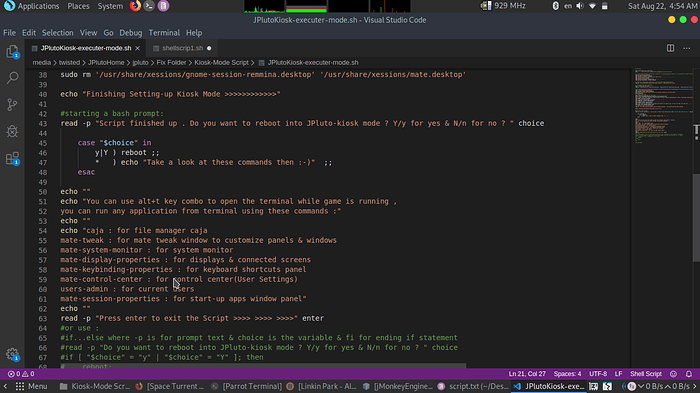Screen dimensions: 700x393
Task: Click 'Ln 21, Col 27' in status bar
Action: click(527, 374)
